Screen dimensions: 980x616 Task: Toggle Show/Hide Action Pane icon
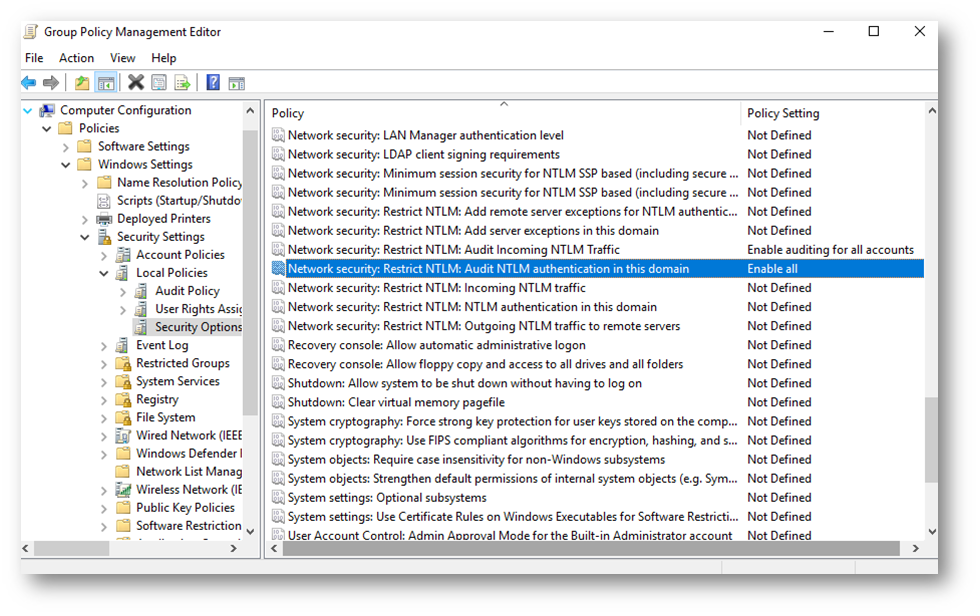237,83
